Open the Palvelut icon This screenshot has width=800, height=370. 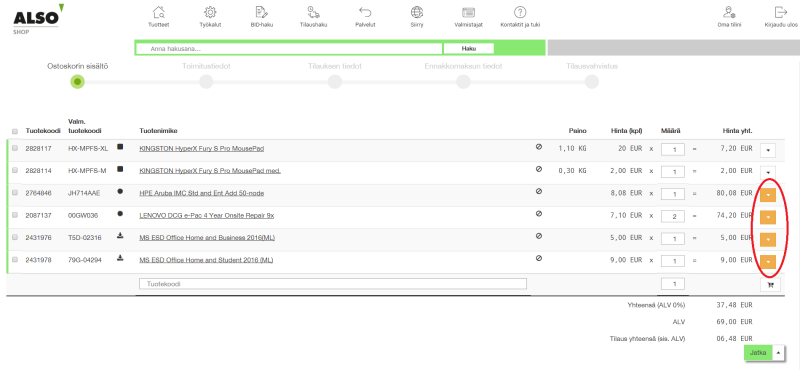(365, 12)
